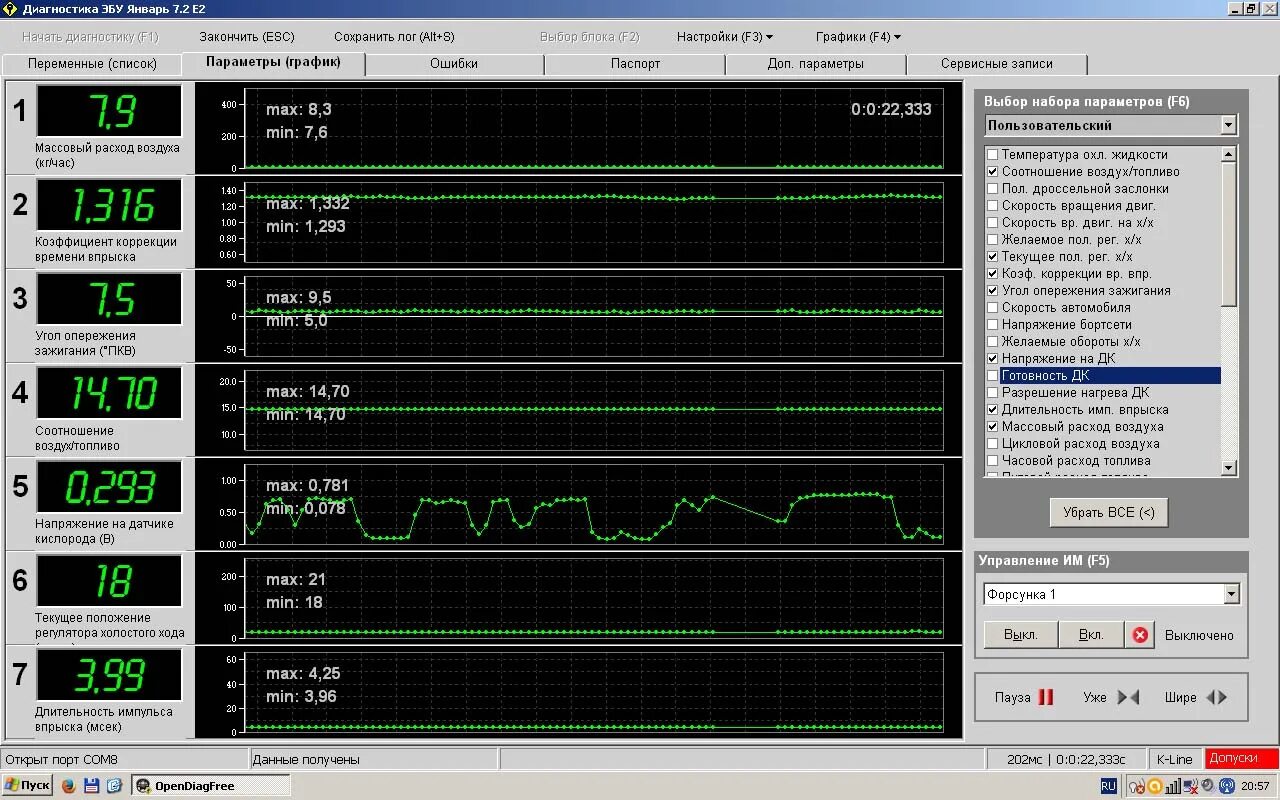Check Напряжение бортсети parameter
This screenshot has width=1280, height=800.
[992, 325]
